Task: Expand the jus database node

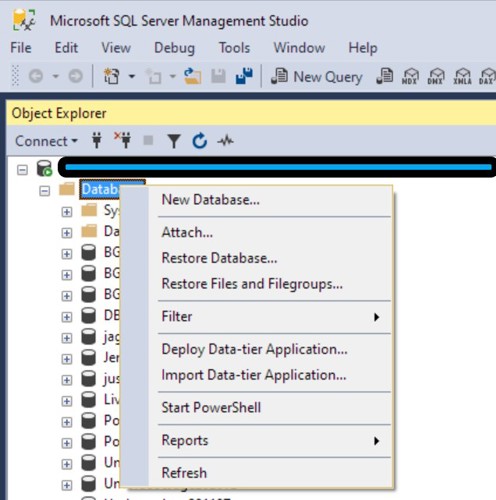Action: pyautogui.click(x=67, y=380)
